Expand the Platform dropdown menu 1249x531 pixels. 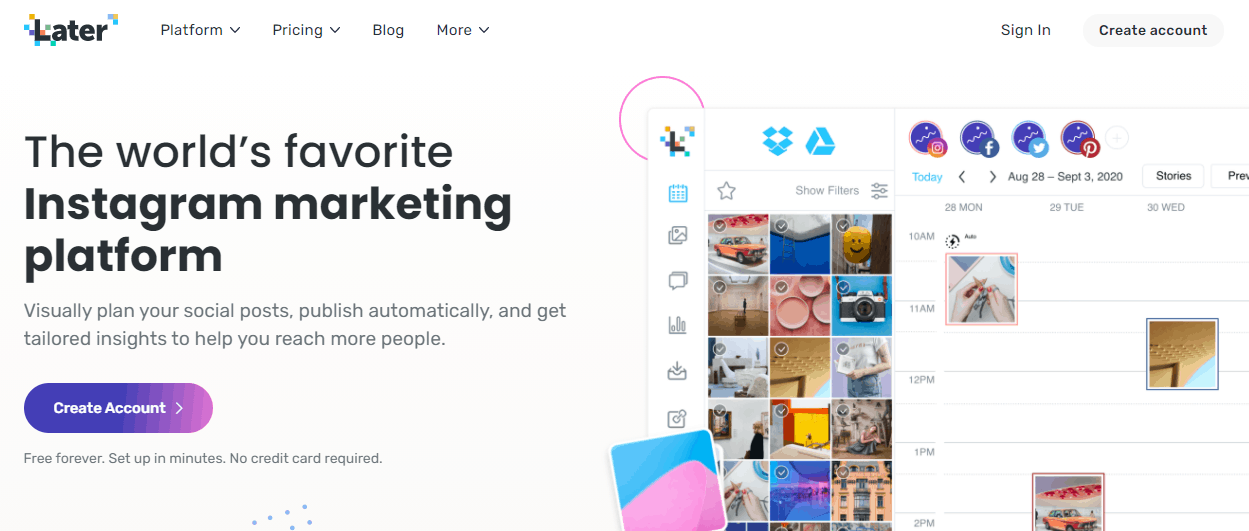[200, 30]
